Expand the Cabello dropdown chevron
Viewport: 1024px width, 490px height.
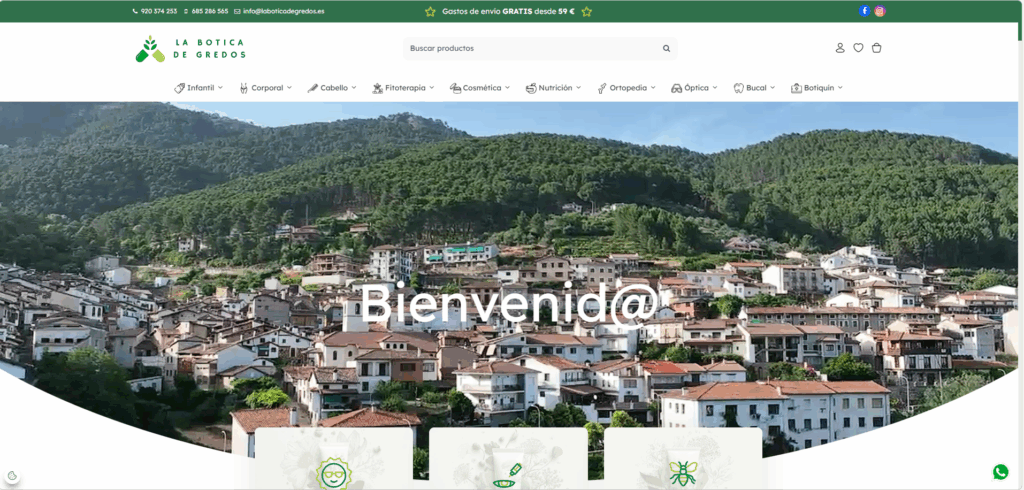[x=354, y=88]
